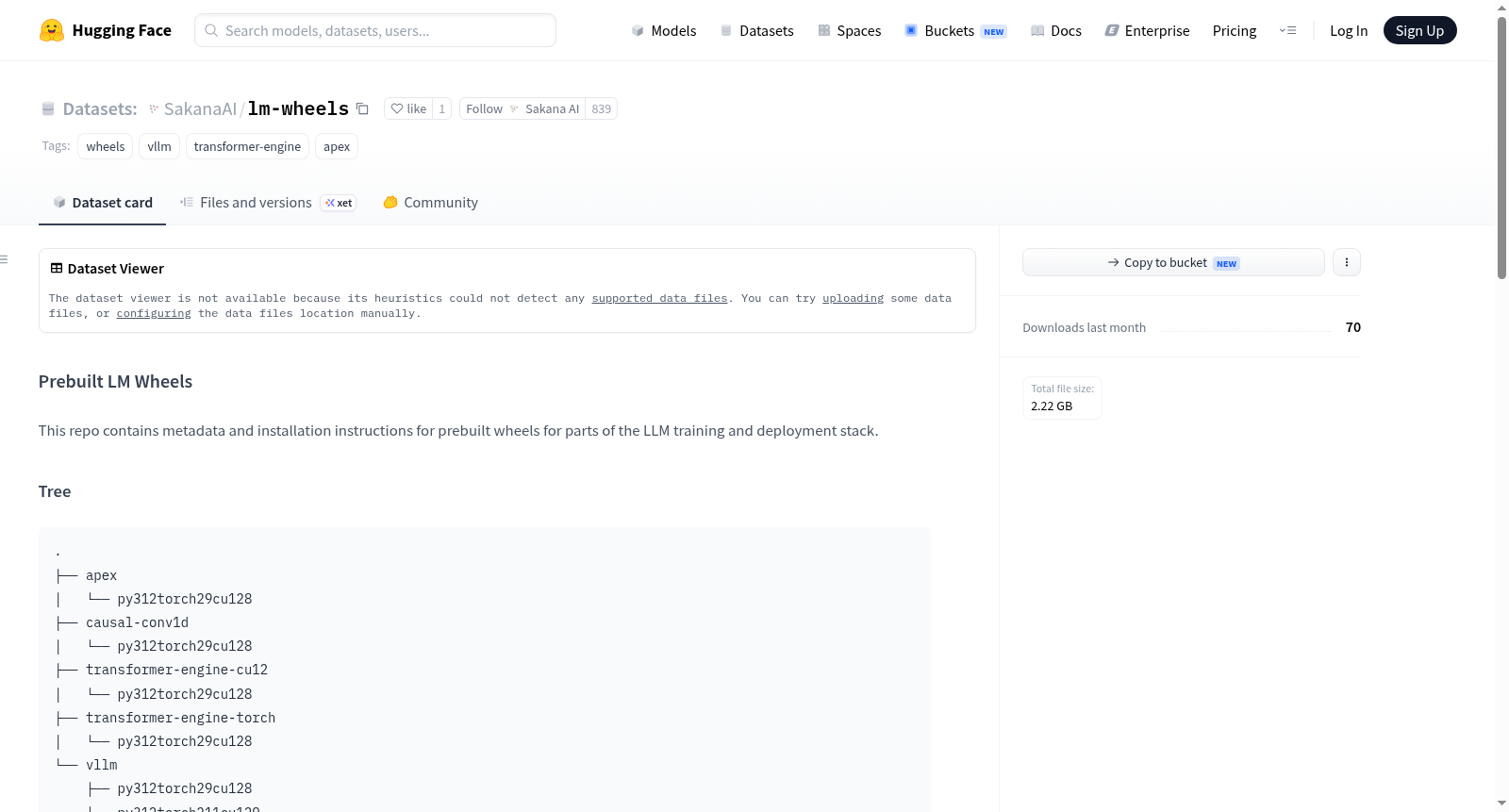Screen dimensions: 1509x812
Task: Click the Prebuilt LM Wheels heading
Action: tap(115, 381)
